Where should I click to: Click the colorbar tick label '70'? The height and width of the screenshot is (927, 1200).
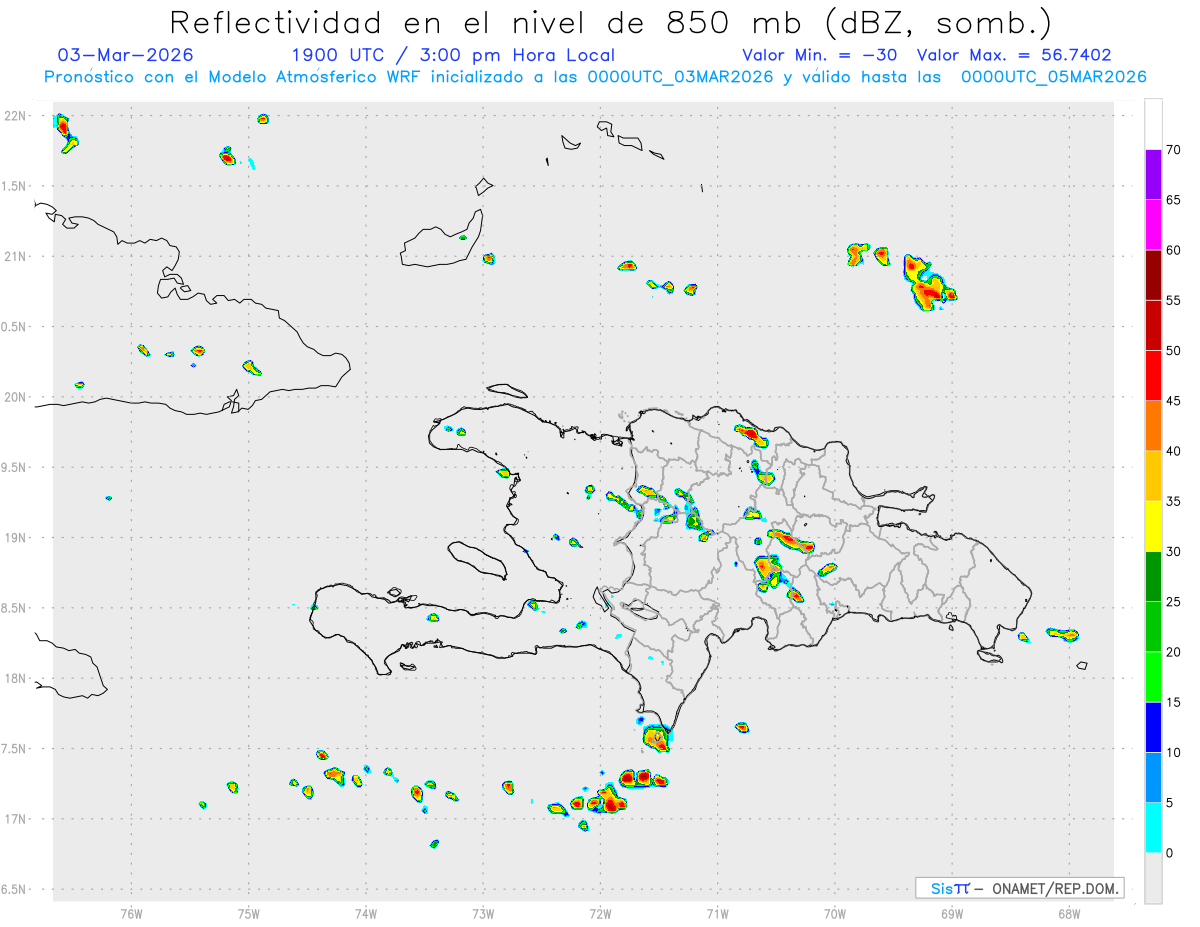pyautogui.click(x=1175, y=150)
